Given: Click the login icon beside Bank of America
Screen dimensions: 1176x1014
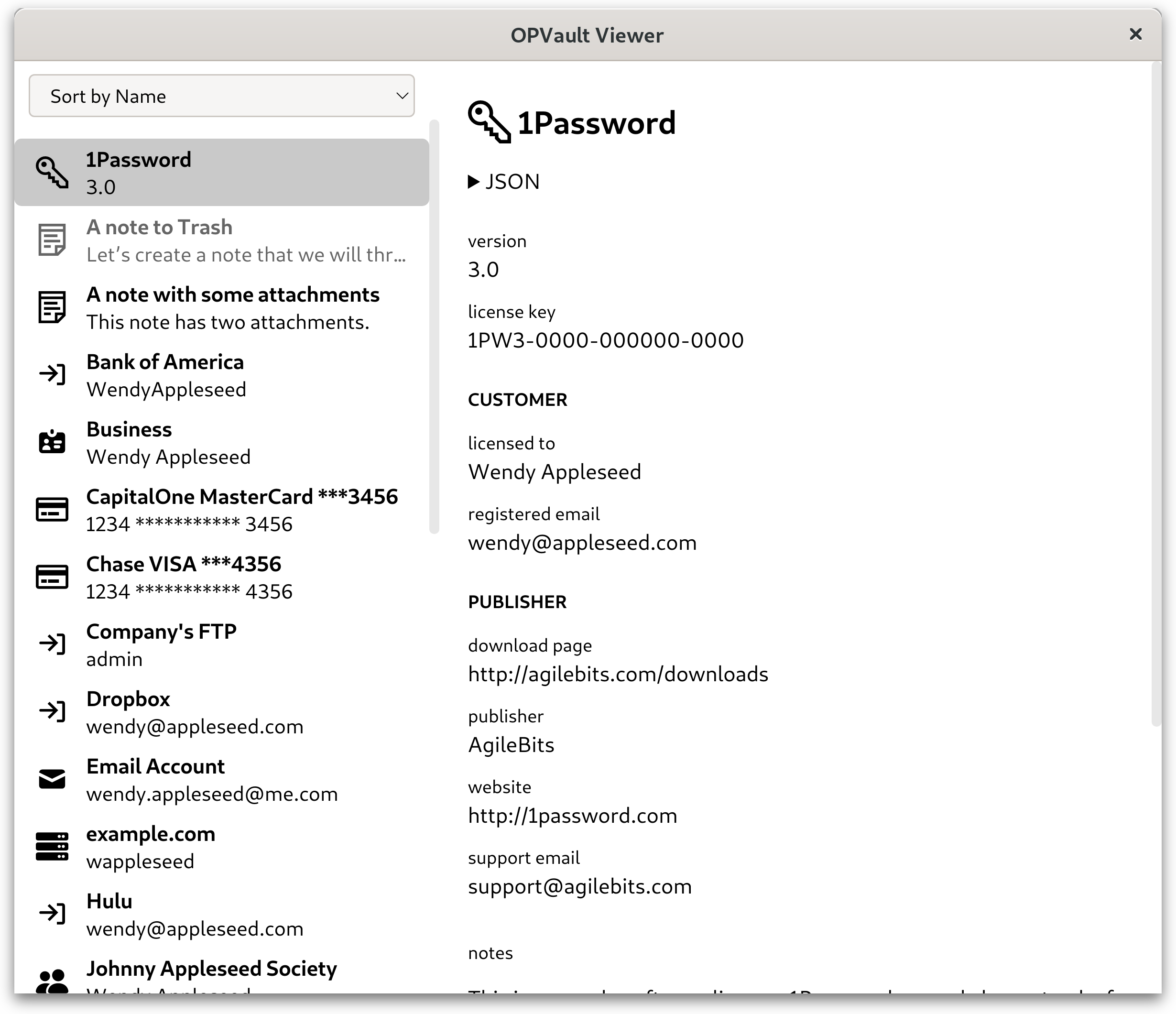Looking at the screenshot, I should pyautogui.click(x=52, y=374).
